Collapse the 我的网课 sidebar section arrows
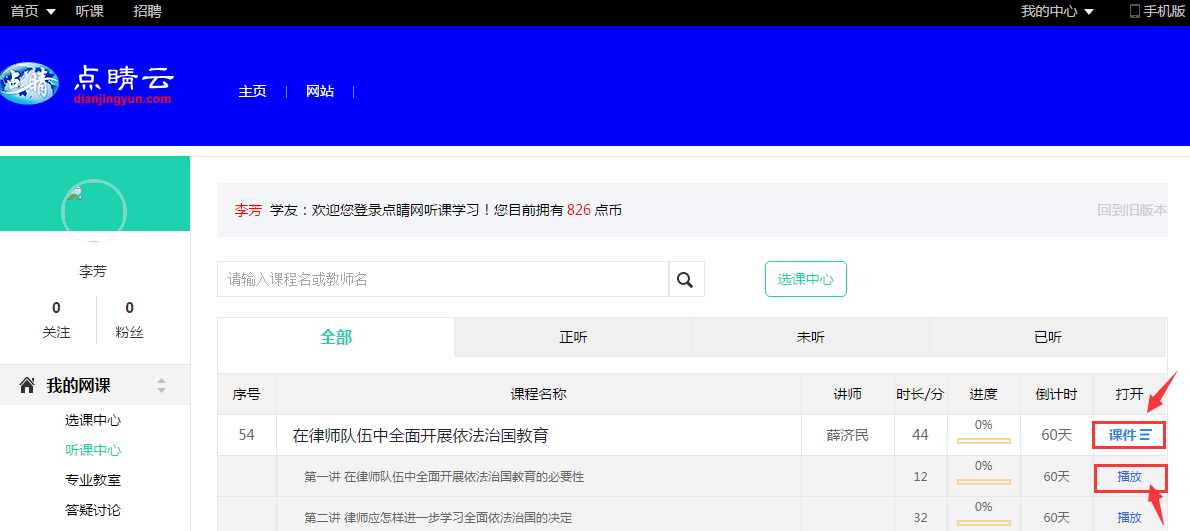 [x=161, y=386]
